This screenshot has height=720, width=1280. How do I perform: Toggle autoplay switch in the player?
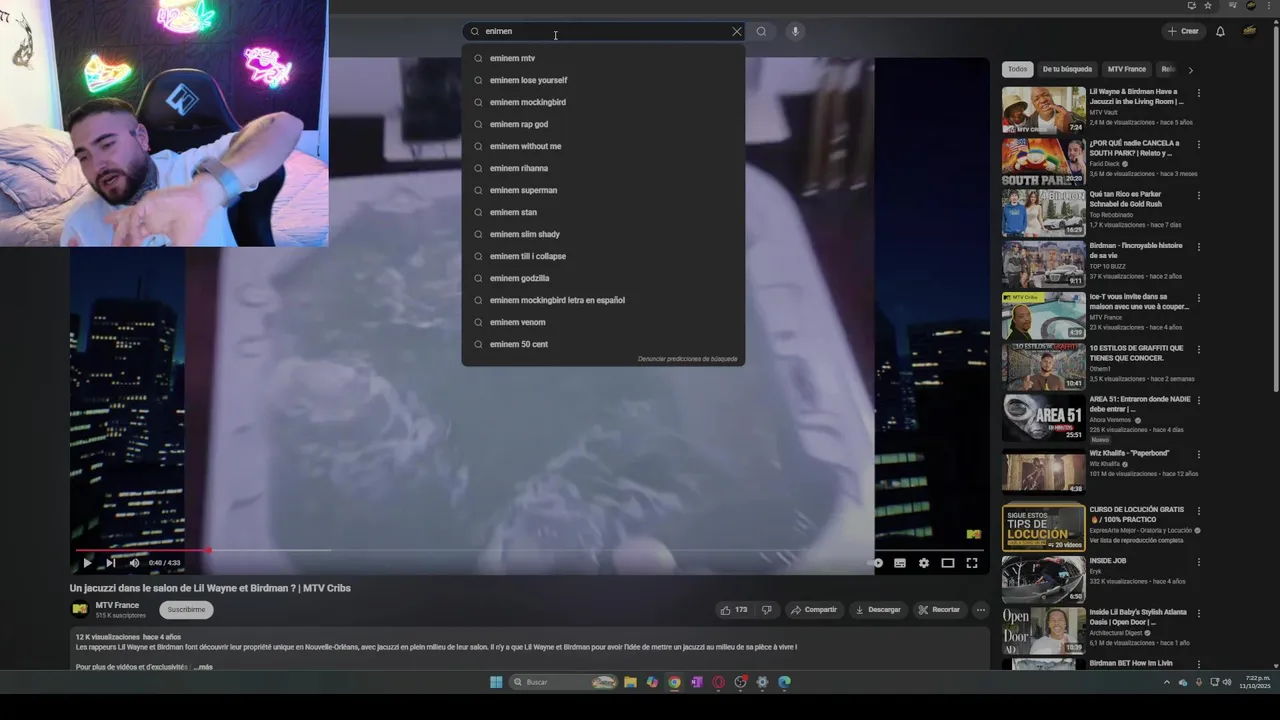click(877, 563)
